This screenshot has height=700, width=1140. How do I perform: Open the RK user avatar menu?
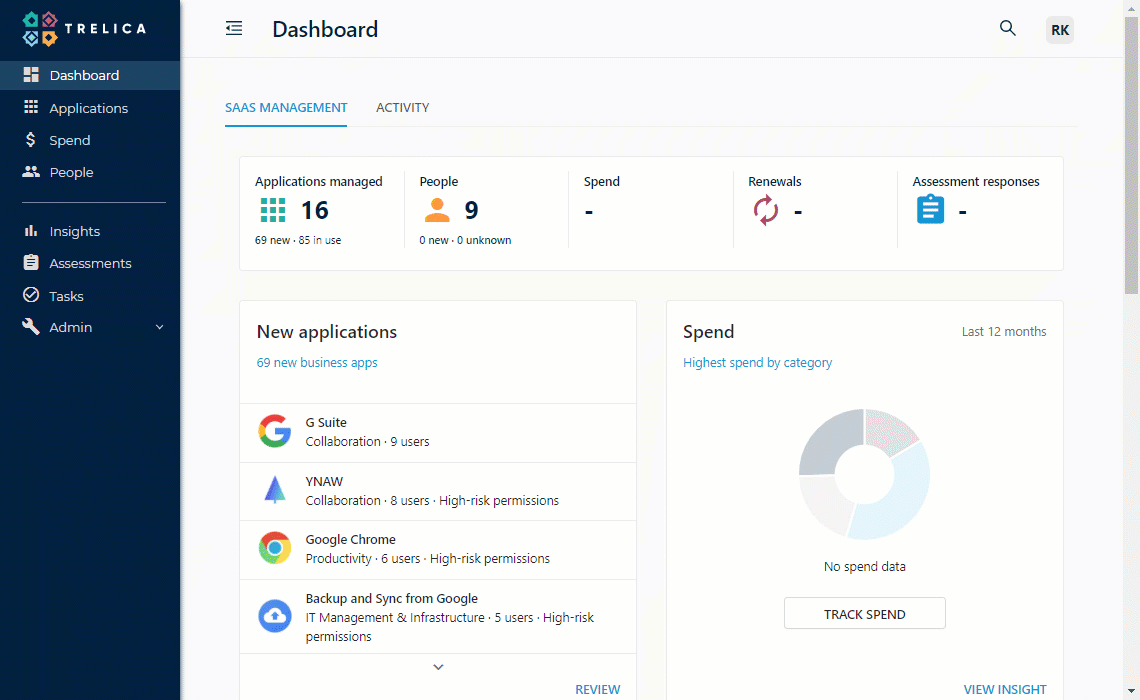(1059, 30)
